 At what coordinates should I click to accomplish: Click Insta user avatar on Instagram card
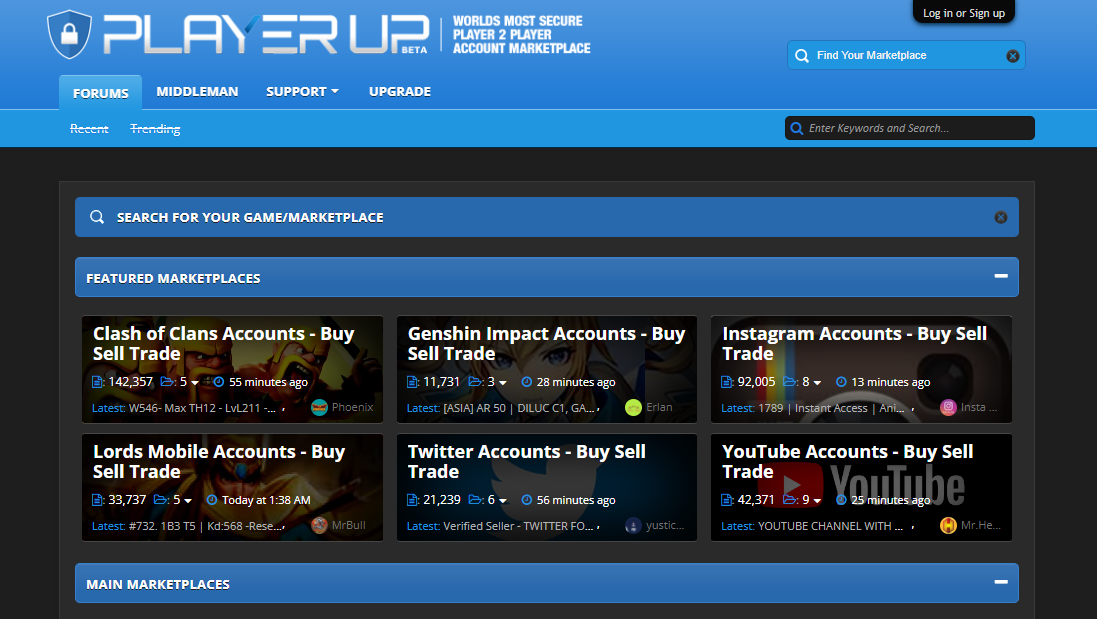point(948,408)
